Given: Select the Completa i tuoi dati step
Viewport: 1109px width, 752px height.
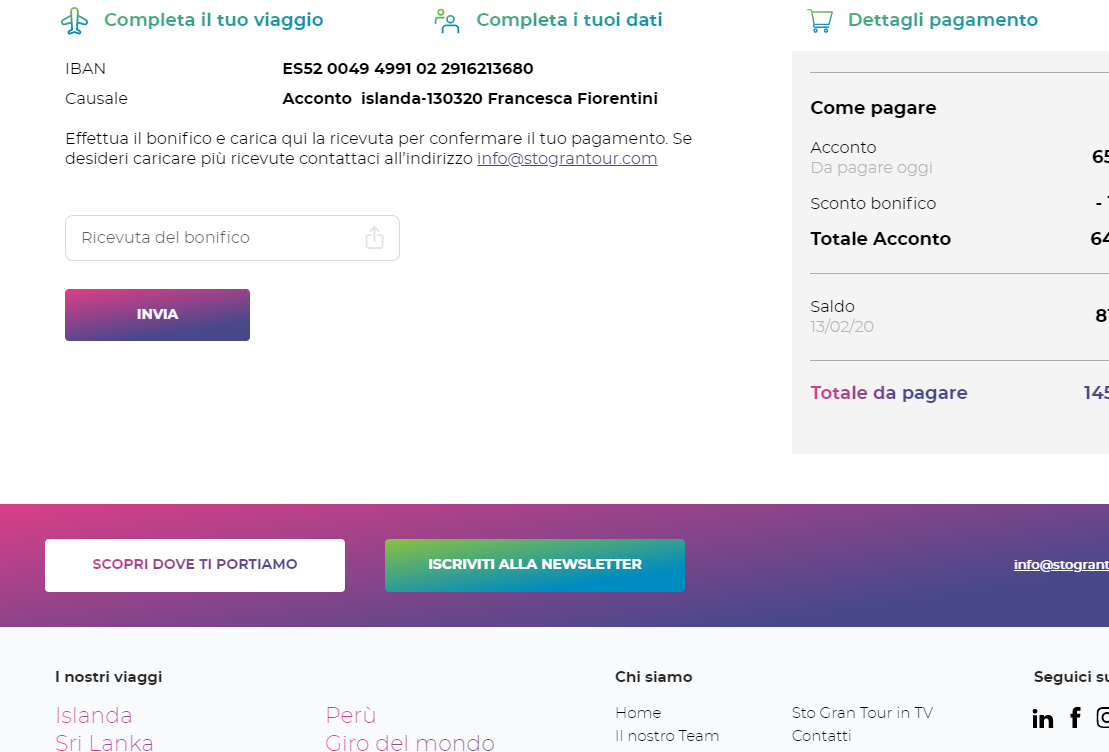Looking at the screenshot, I should click(x=569, y=20).
